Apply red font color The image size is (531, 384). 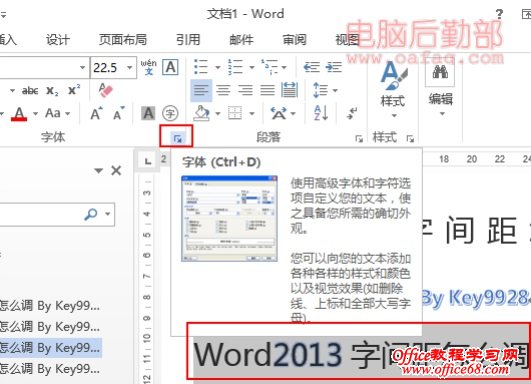19,113
